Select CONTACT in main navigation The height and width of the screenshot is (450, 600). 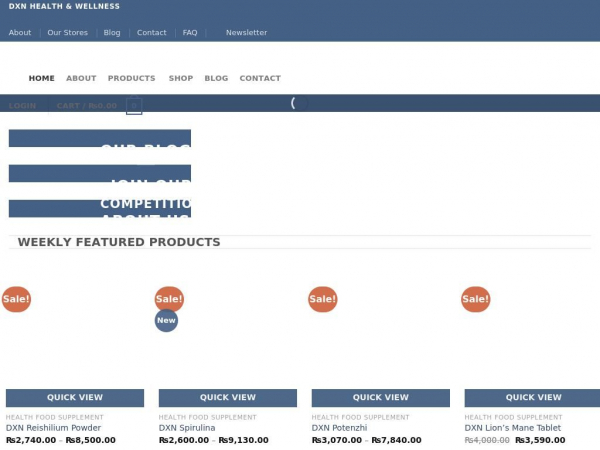point(260,78)
